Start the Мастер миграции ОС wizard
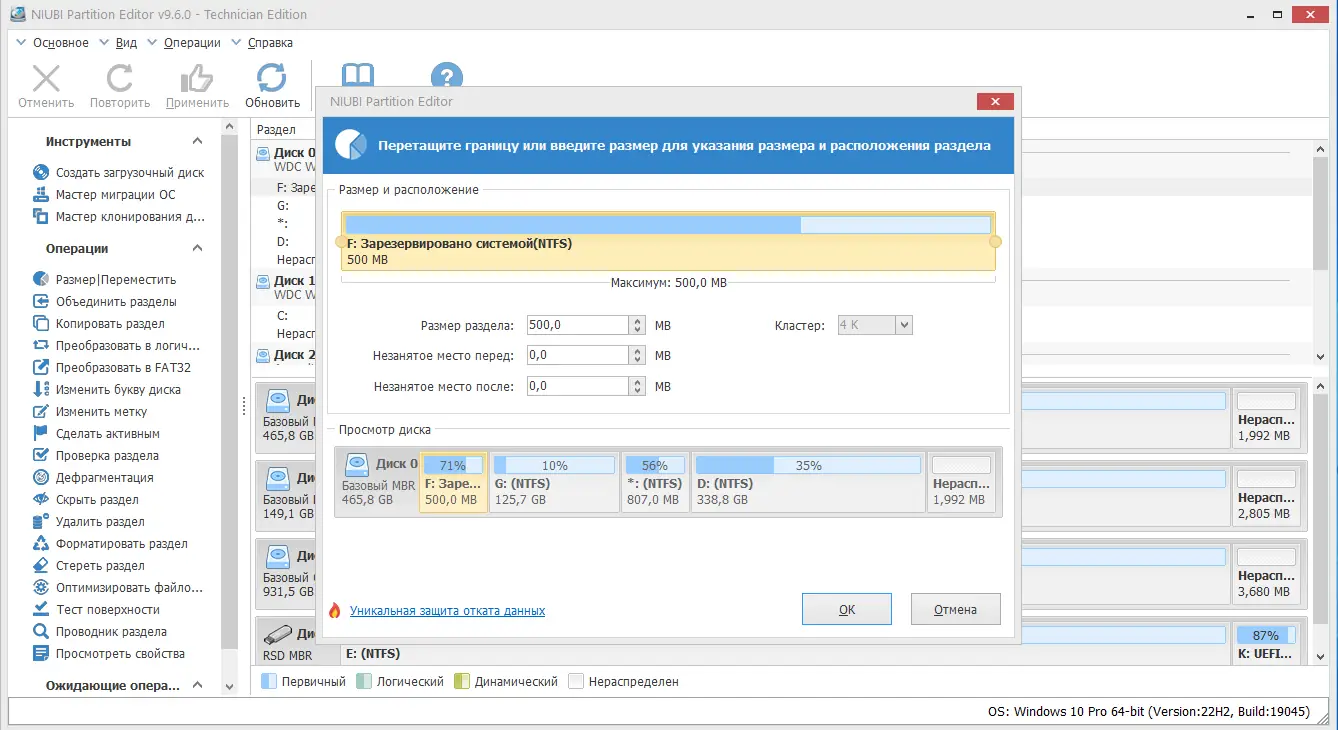The width and height of the screenshot is (1338, 730). [116, 195]
